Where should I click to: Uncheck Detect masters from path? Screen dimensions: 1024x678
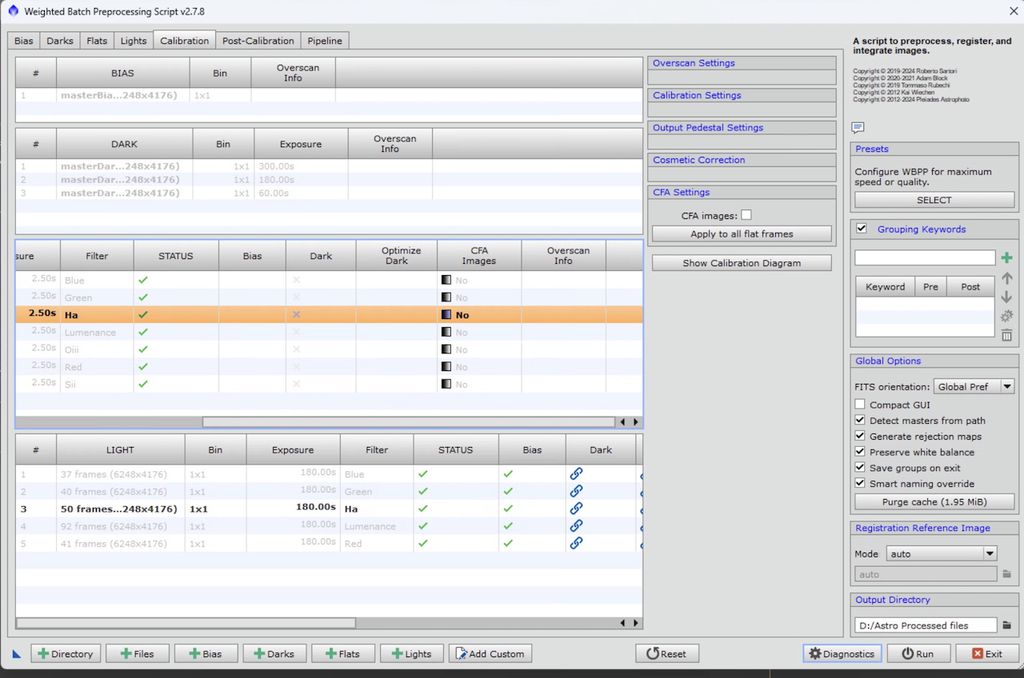(x=860, y=420)
